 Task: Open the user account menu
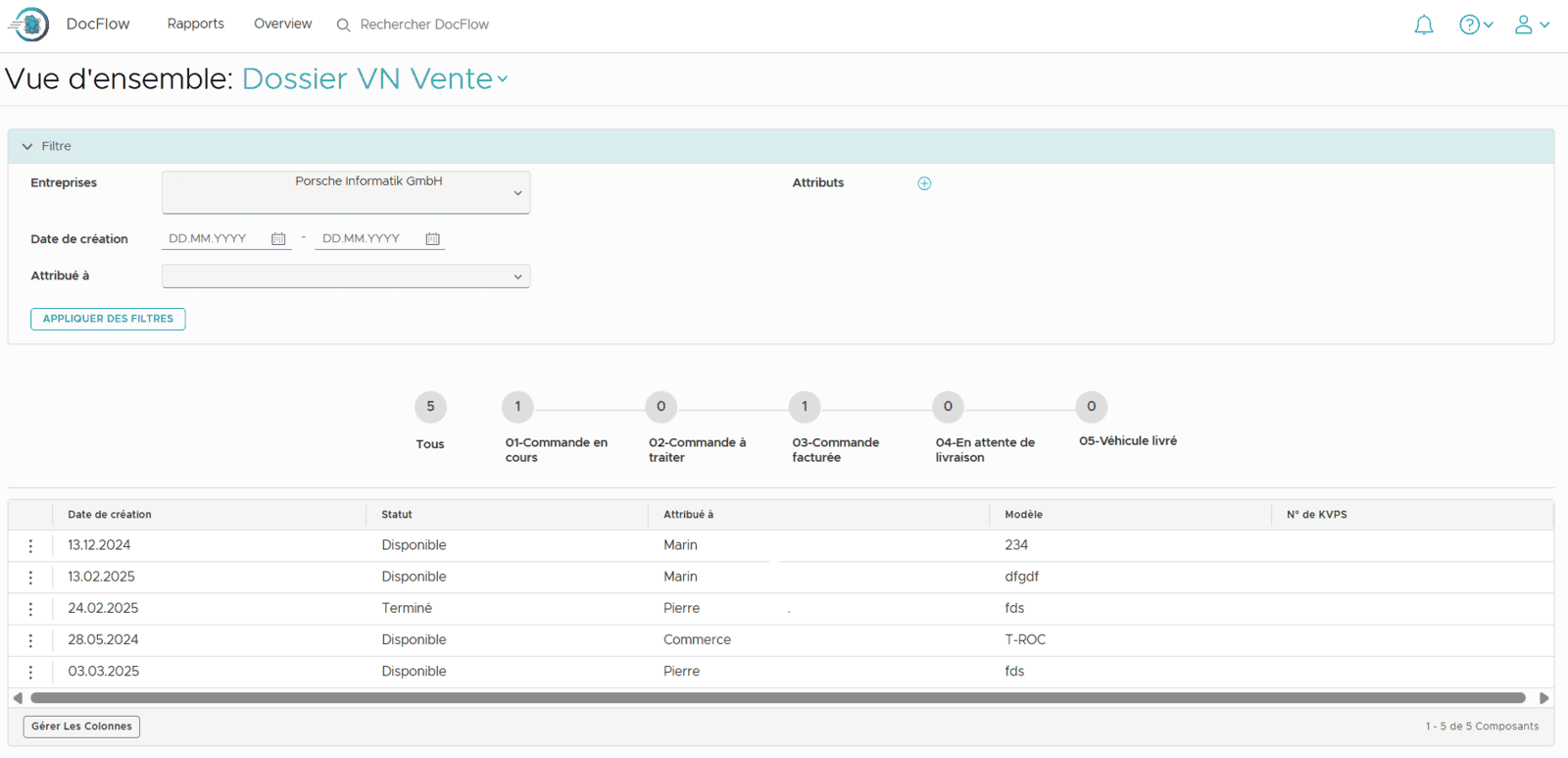[1530, 25]
